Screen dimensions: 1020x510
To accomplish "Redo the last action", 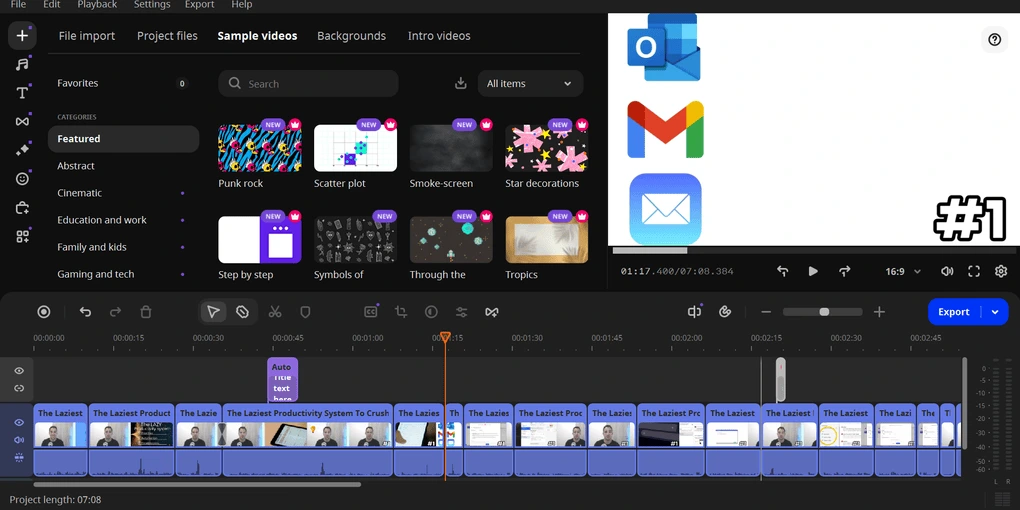I will coord(115,312).
